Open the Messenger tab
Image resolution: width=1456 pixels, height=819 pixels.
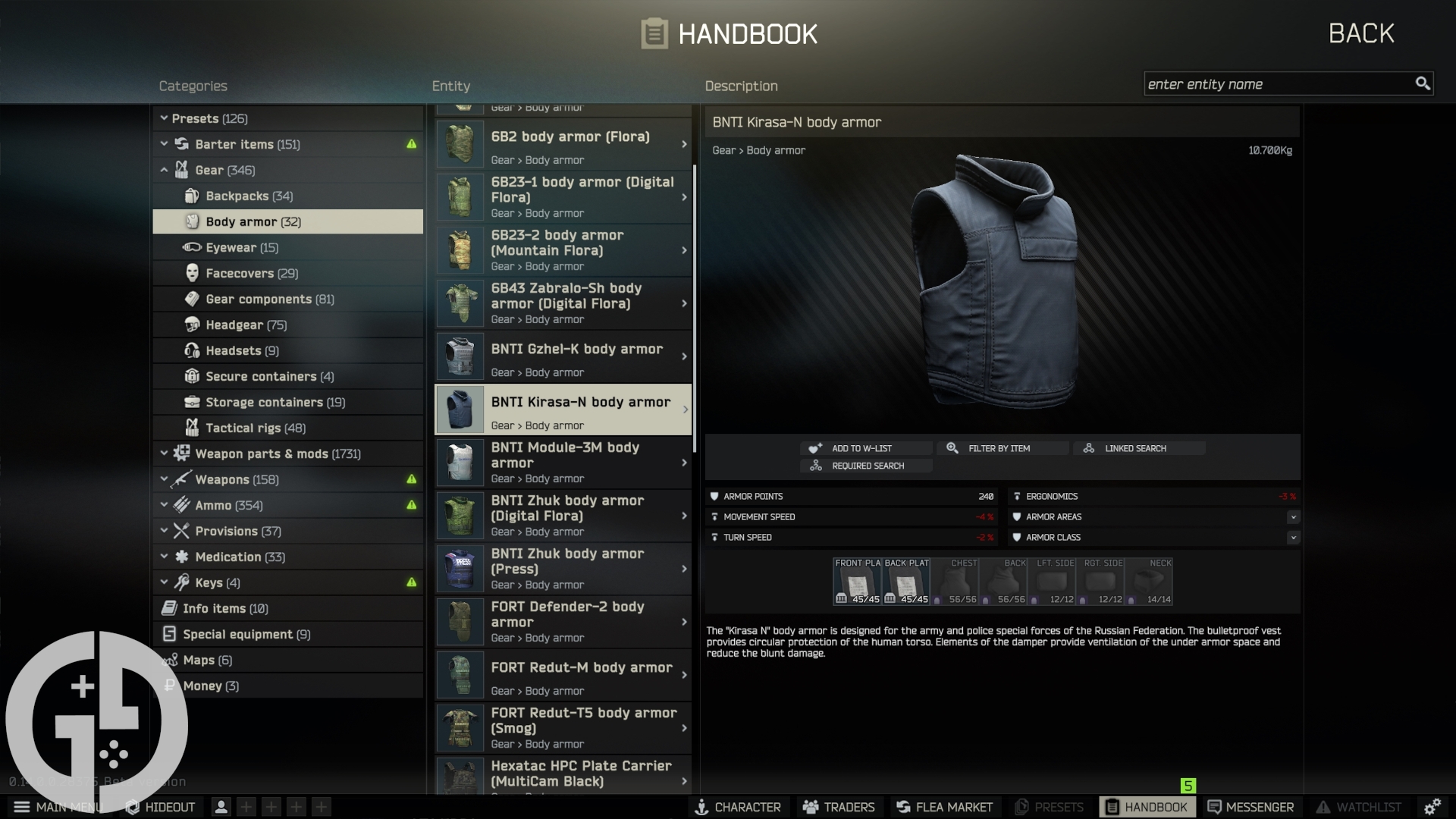[1259, 806]
